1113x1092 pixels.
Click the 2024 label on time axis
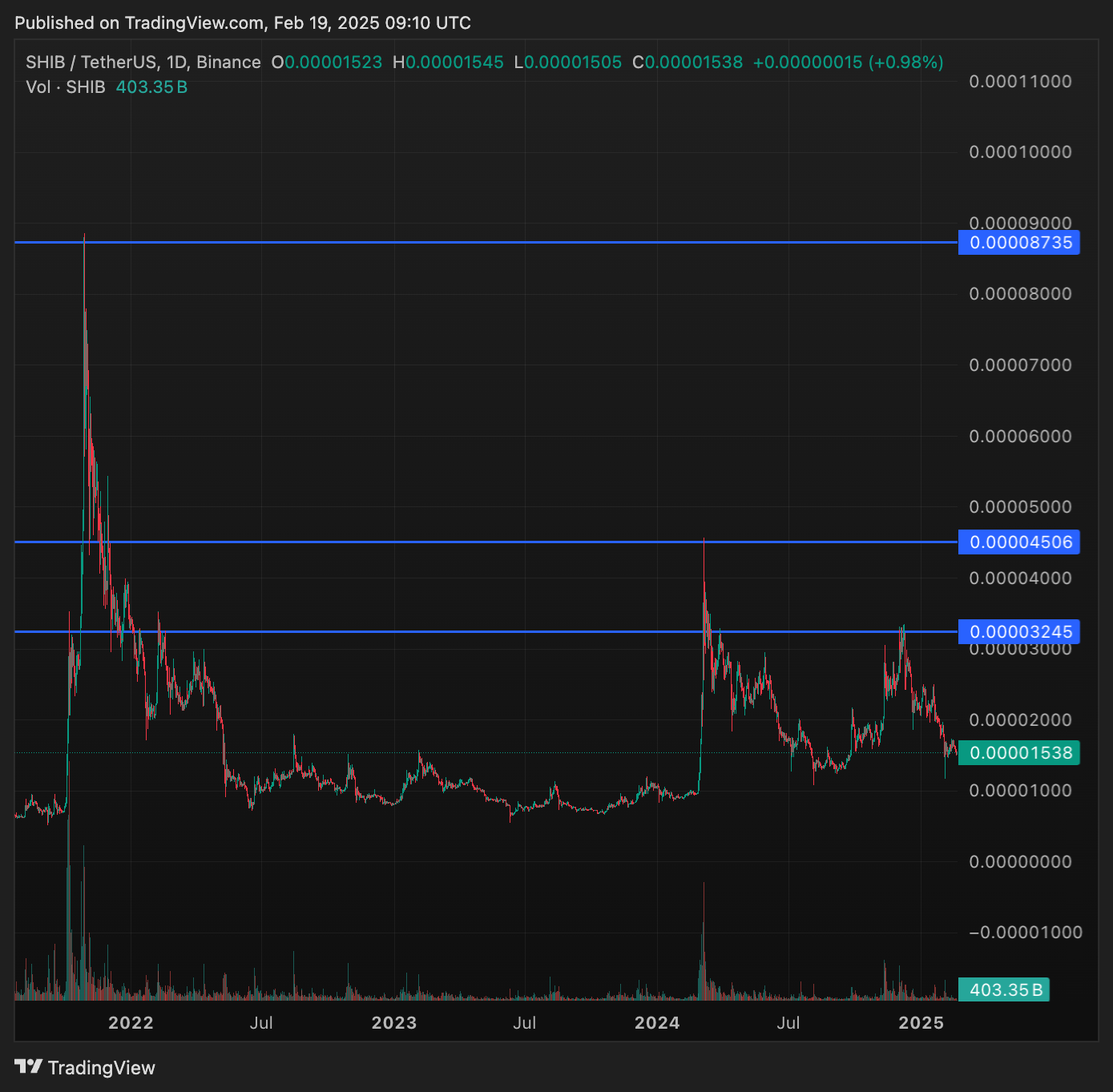[657, 1022]
